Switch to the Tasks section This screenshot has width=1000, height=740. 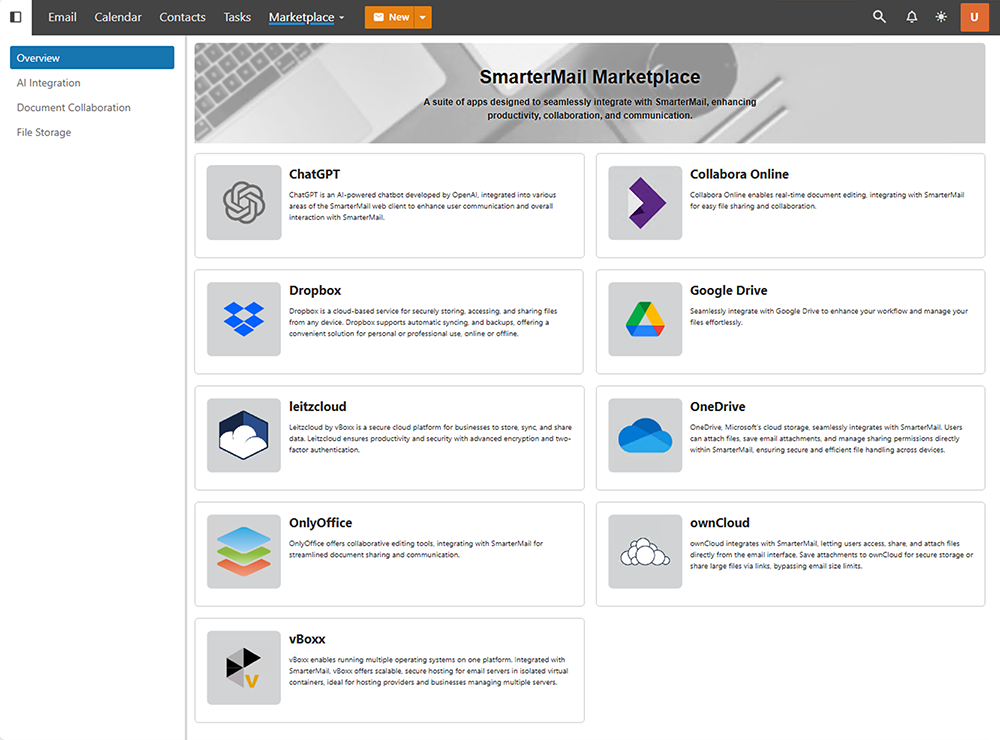[x=237, y=17]
